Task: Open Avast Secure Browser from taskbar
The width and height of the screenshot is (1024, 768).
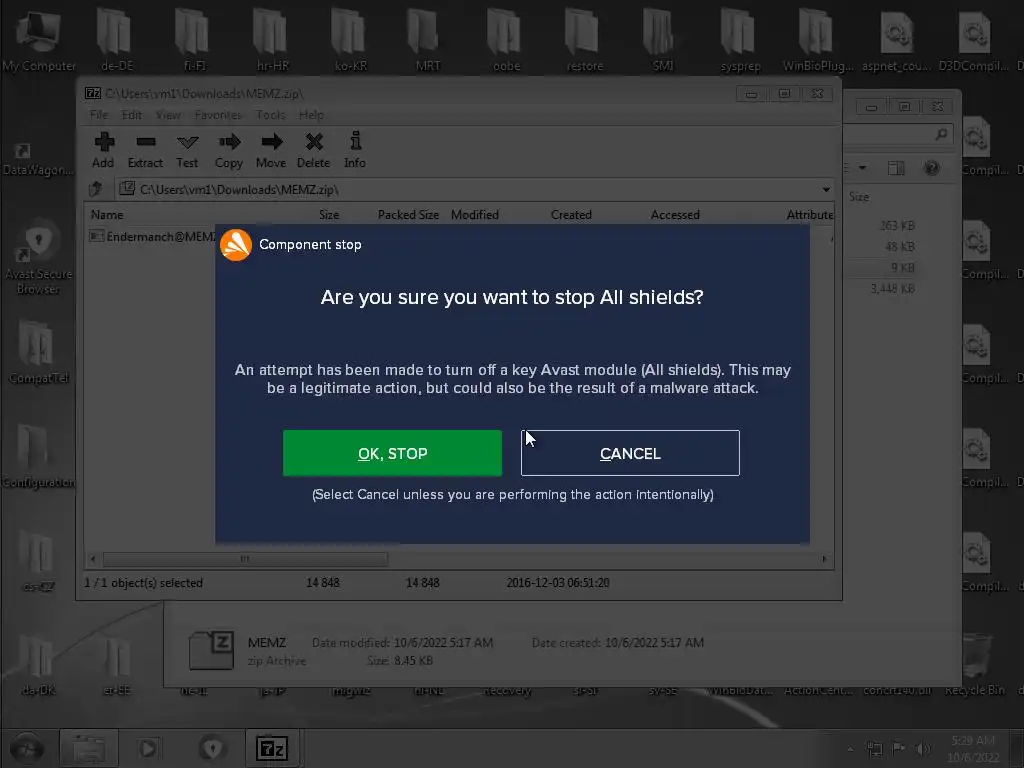Action: pyautogui.click(x=212, y=748)
